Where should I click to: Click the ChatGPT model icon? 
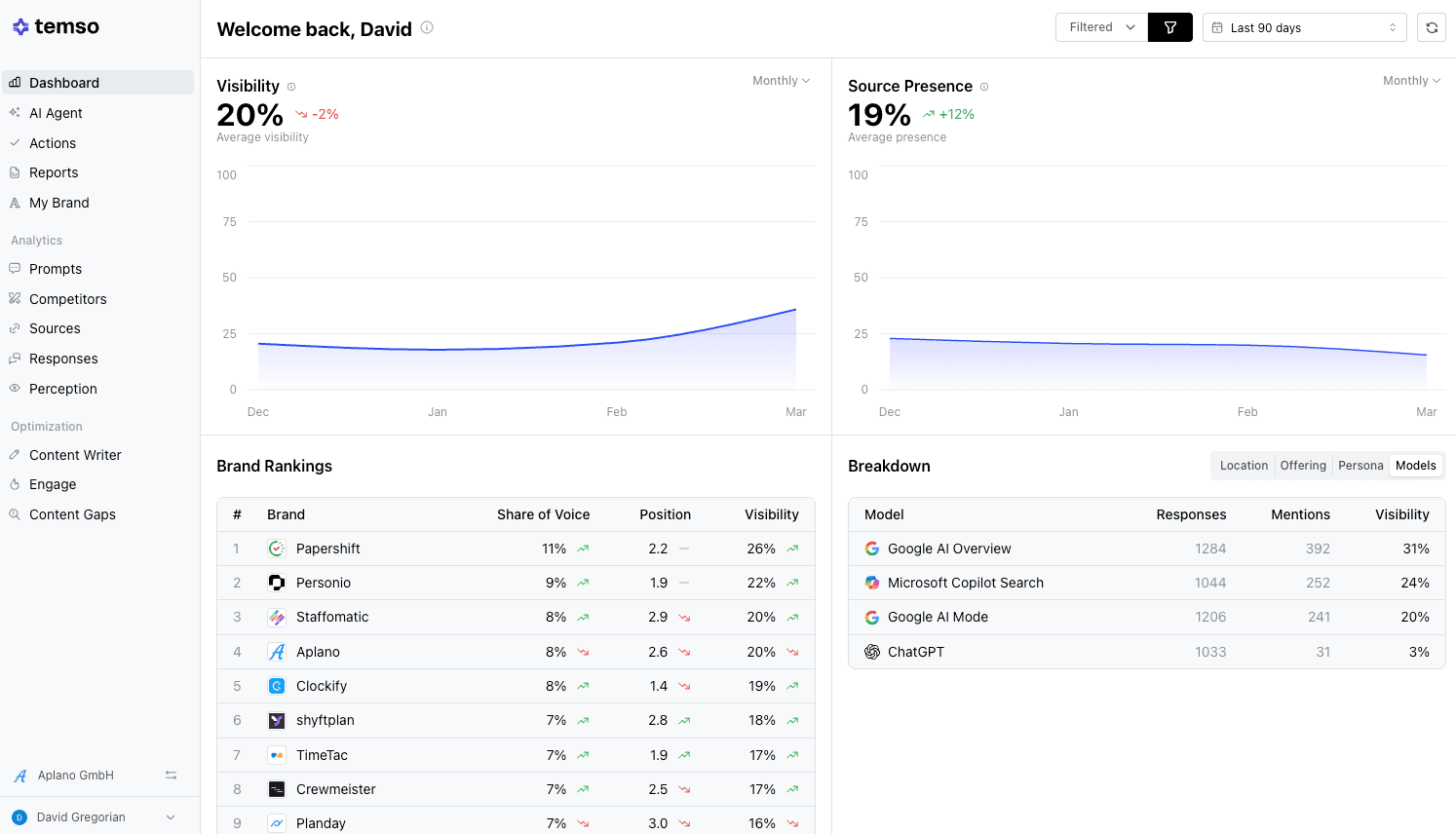(x=872, y=652)
